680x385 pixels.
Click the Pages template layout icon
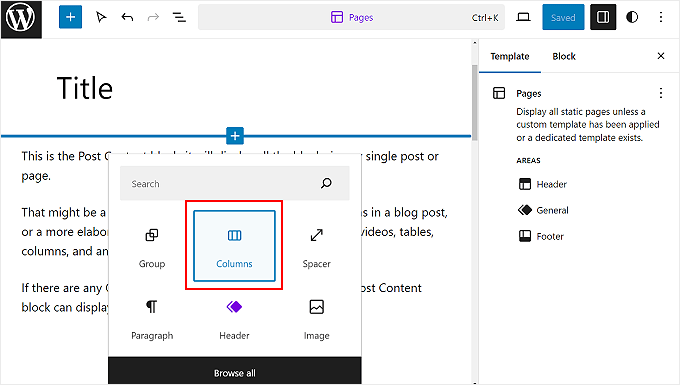499,93
